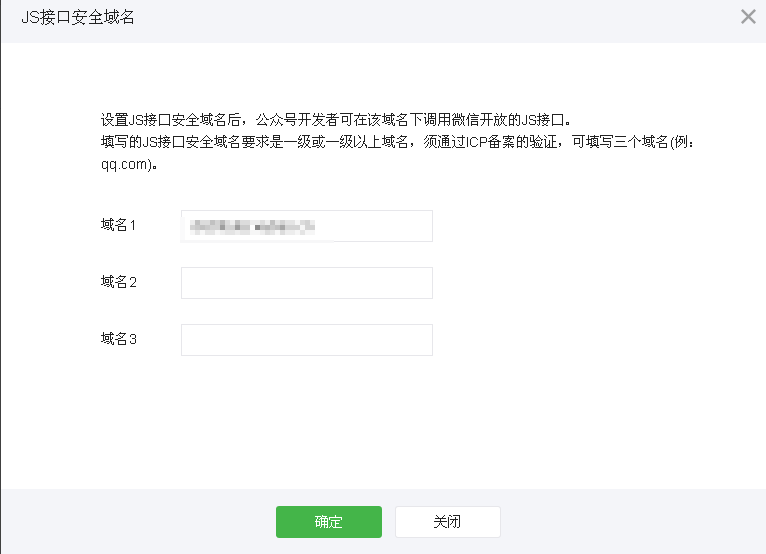
Task: Click the 域名1 input field
Action: (x=306, y=226)
